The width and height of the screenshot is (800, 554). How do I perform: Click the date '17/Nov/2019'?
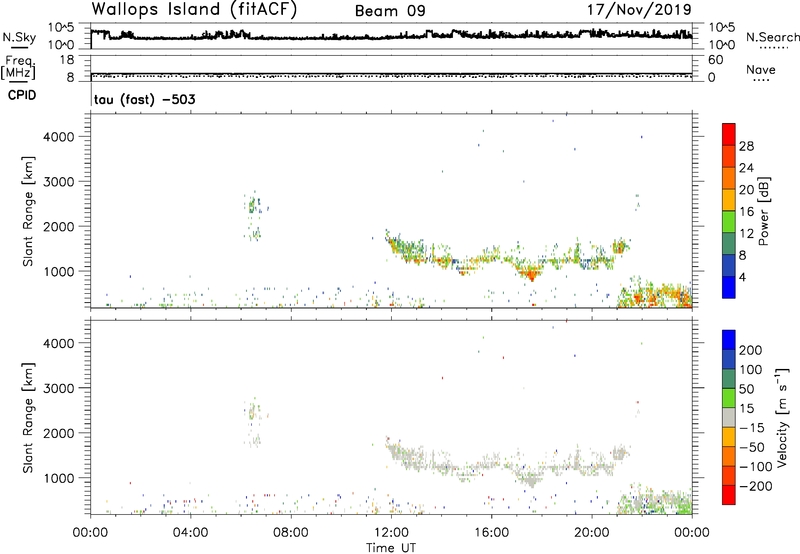[x=639, y=9]
